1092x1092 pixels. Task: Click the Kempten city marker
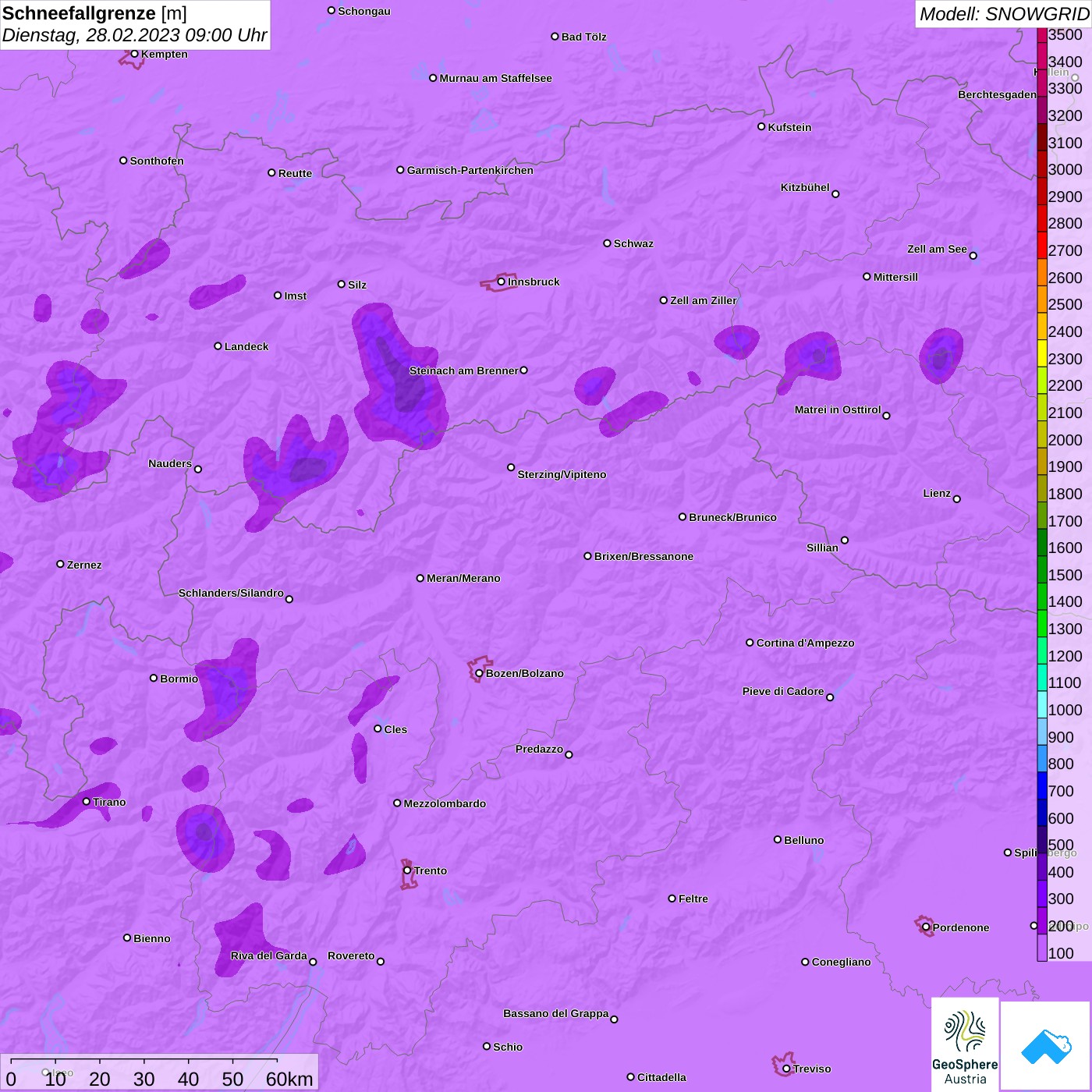tap(134, 54)
